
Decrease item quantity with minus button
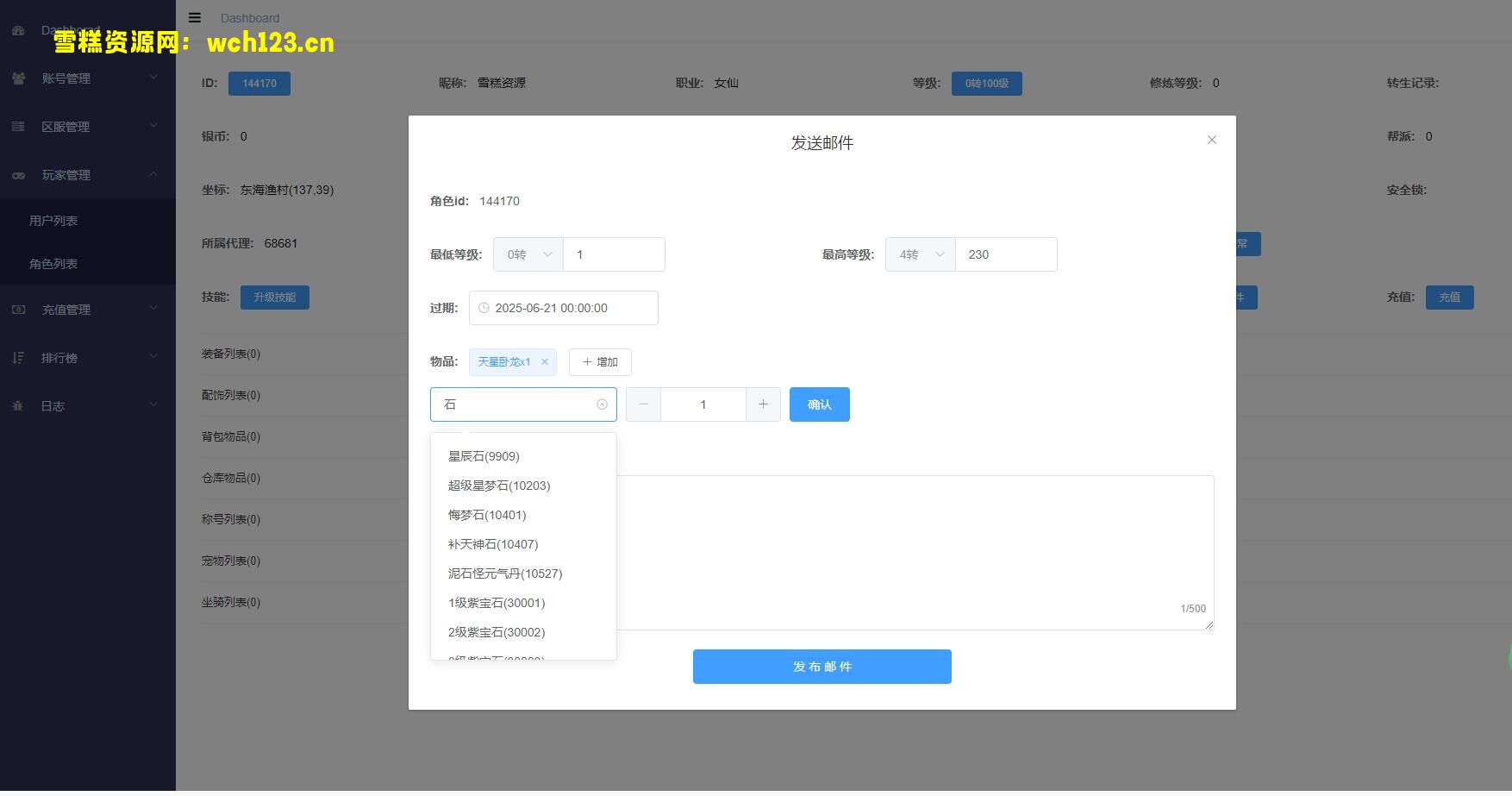click(643, 404)
